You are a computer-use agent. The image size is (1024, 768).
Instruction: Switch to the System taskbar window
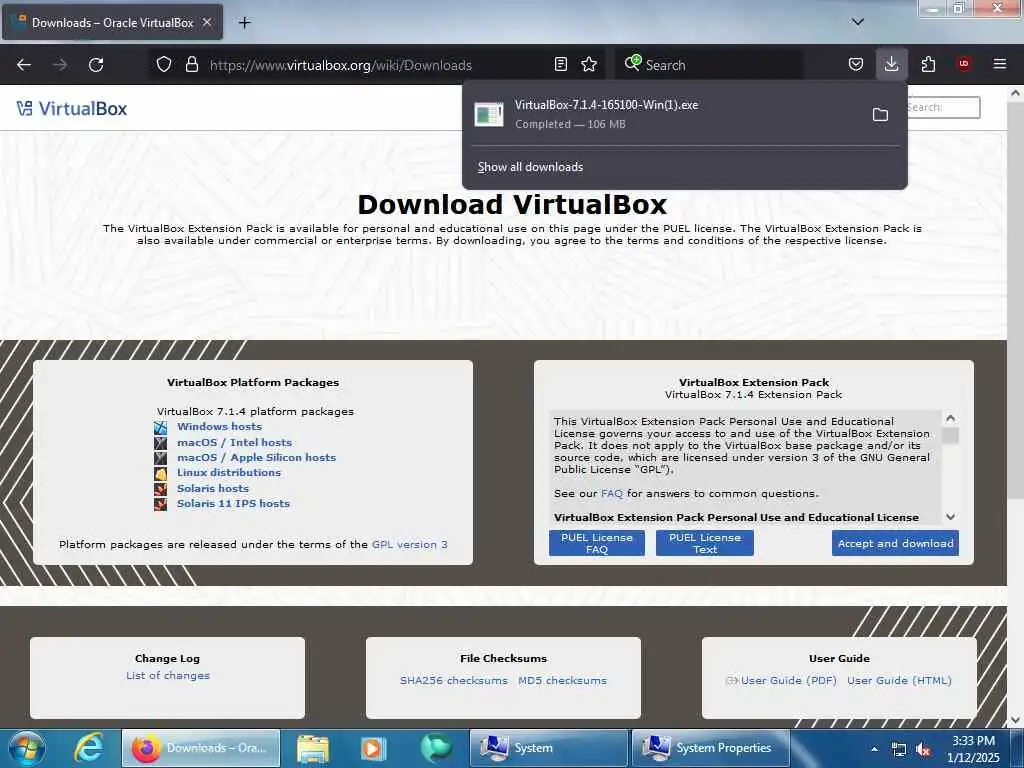tap(548, 748)
